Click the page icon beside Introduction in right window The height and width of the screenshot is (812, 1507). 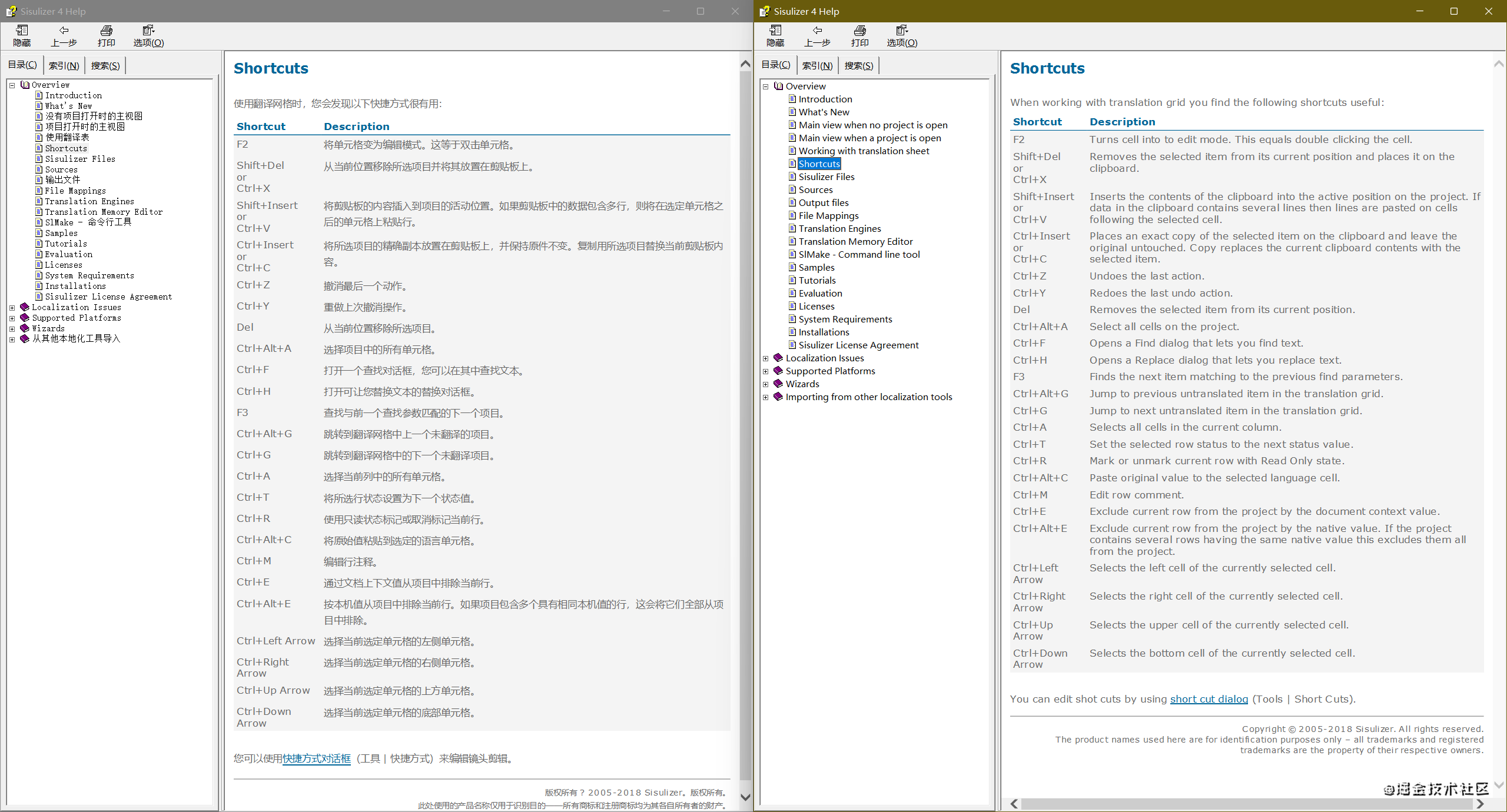click(x=792, y=99)
